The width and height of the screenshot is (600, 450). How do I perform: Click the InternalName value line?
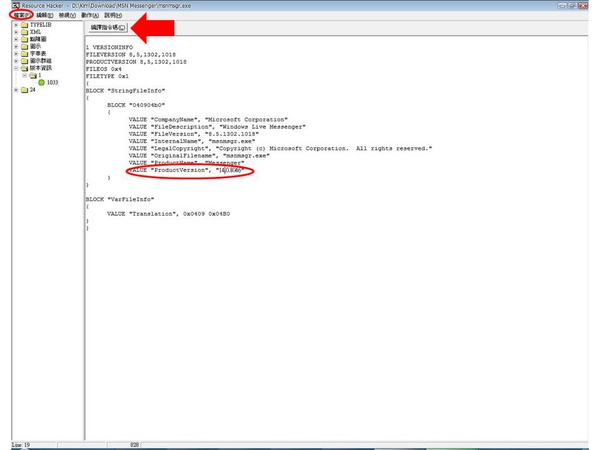pyautogui.click(x=192, y=141)
